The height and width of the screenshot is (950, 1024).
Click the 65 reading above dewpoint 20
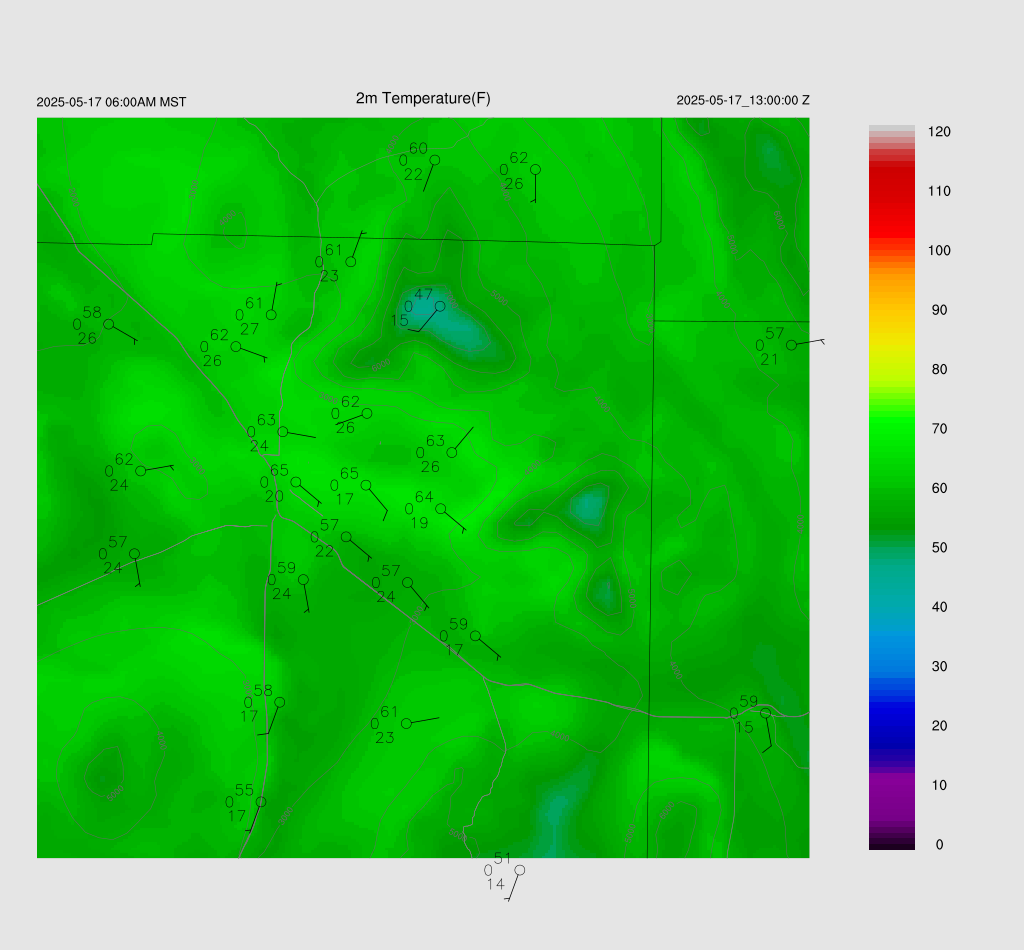[279, 471]
